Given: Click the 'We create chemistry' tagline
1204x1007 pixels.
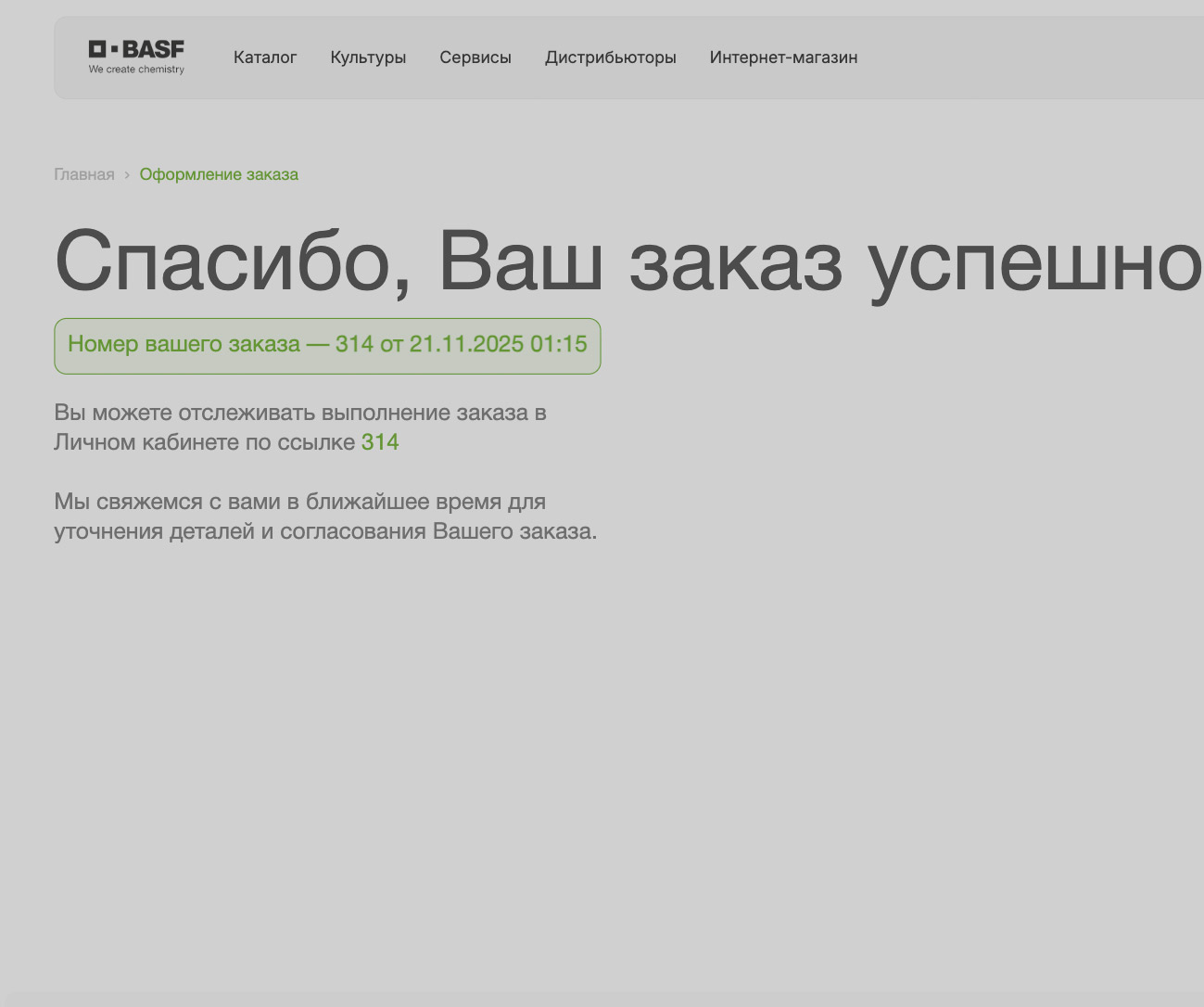Looking at the screenshot, I should tap(136, 70).
